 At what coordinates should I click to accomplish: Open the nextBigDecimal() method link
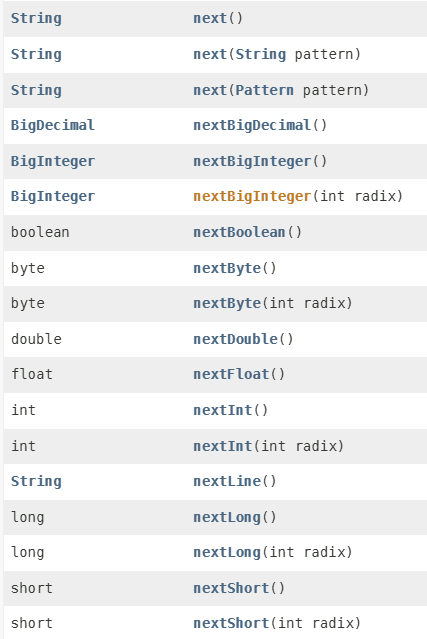pyautogui.click(x=252, y=125)
